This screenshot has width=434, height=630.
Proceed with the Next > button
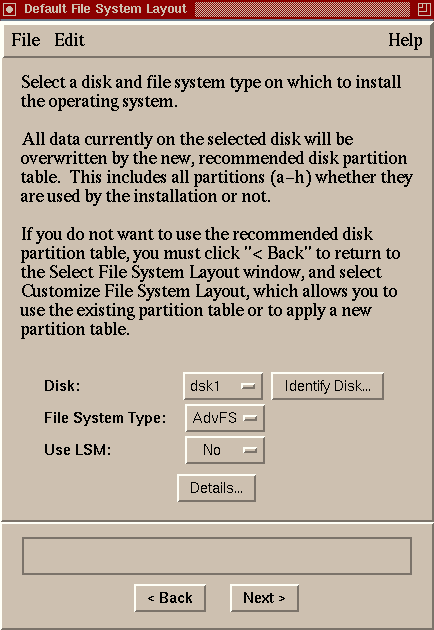264,598
